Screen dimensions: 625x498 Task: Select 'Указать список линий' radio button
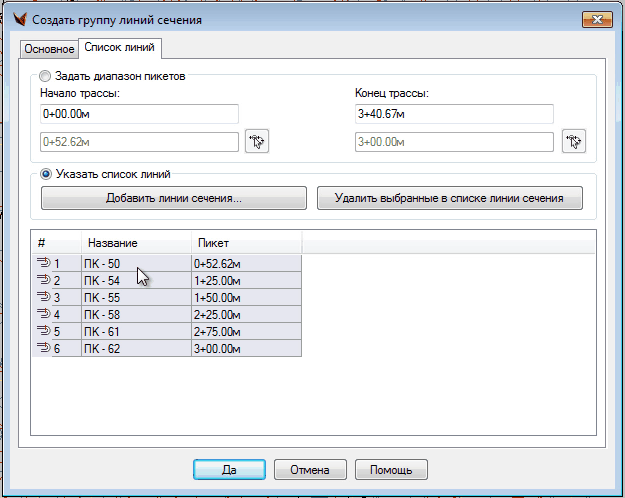[x=46, y=173]
